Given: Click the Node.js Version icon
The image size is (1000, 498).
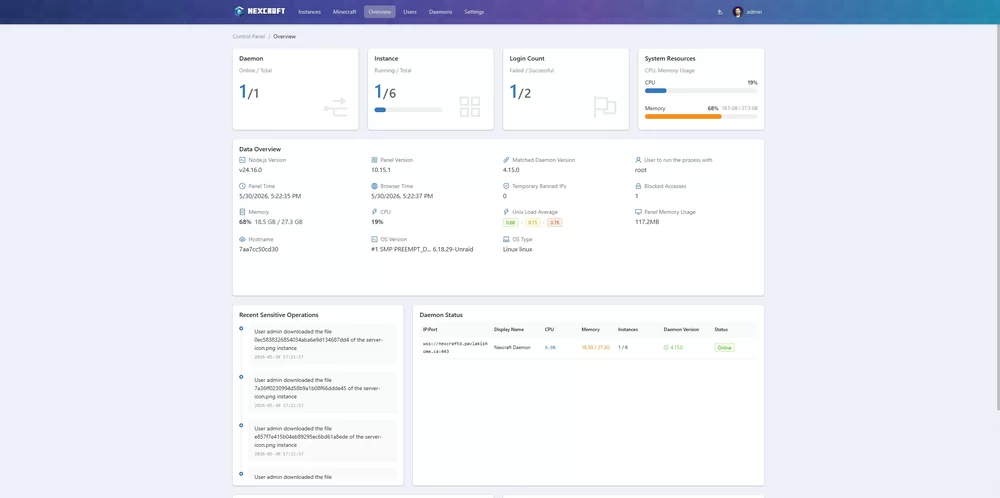Looking at the screenshot, I should [242, 160].
